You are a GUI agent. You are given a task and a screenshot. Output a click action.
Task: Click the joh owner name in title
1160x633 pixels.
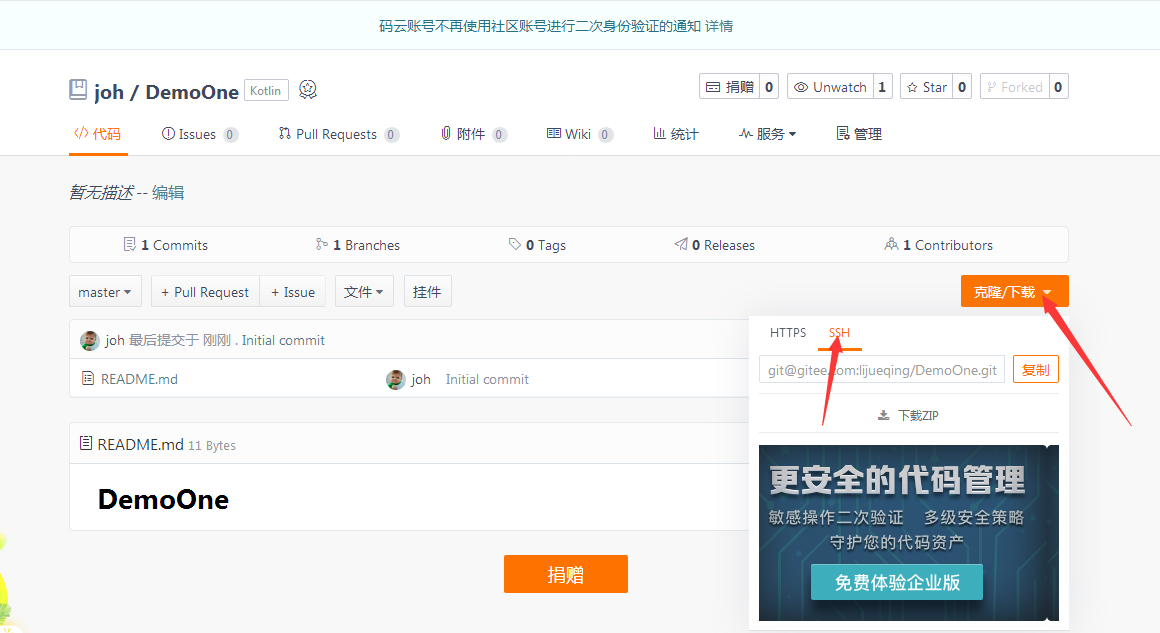(109, 92)
